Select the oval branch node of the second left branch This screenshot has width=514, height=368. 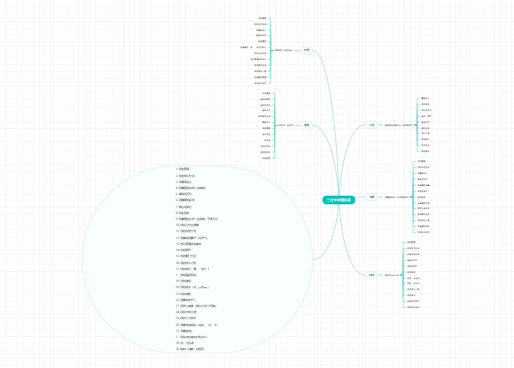[306, 125]
